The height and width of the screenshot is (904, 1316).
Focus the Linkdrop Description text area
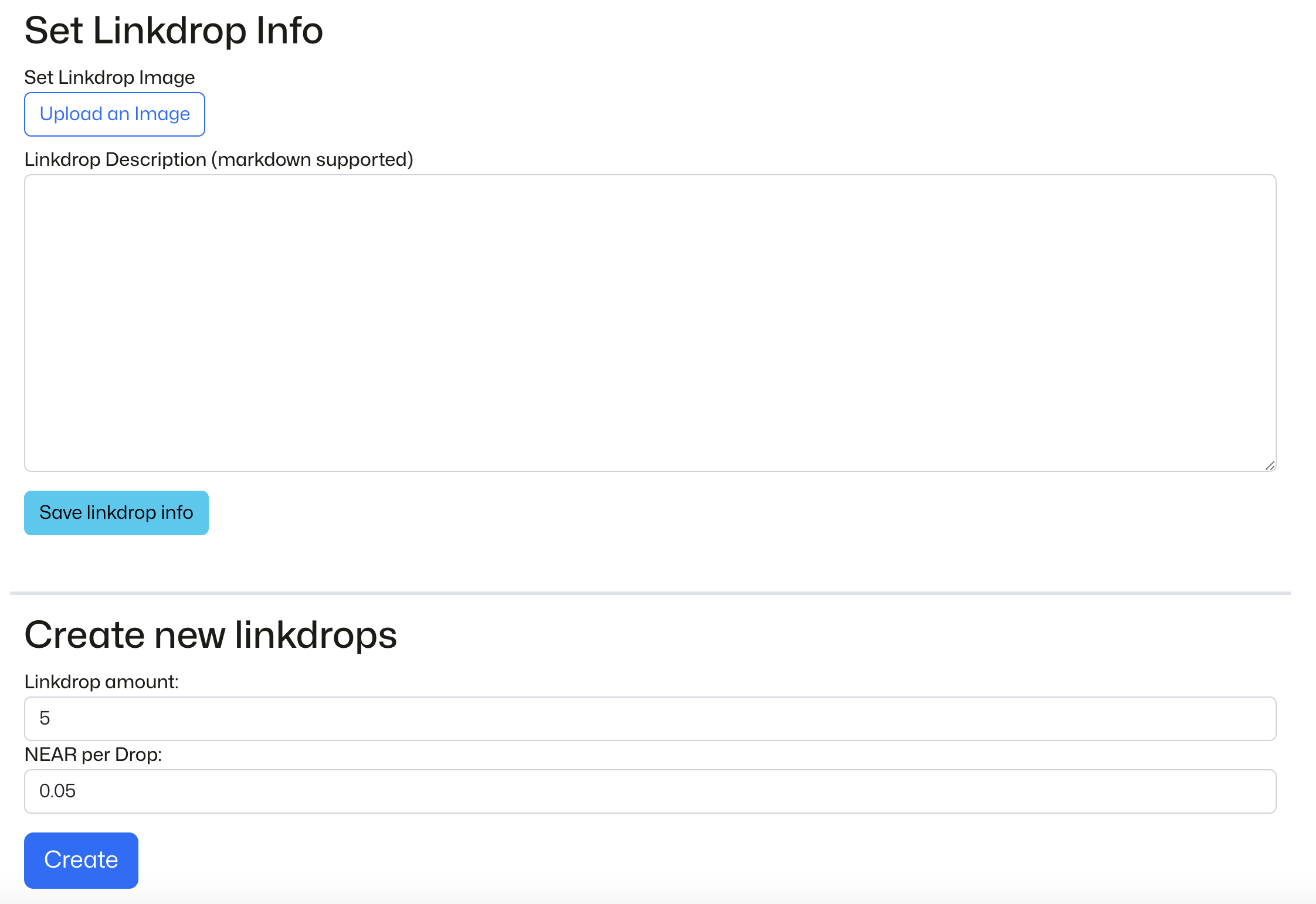pyautogui.click(x=650, y=322)
